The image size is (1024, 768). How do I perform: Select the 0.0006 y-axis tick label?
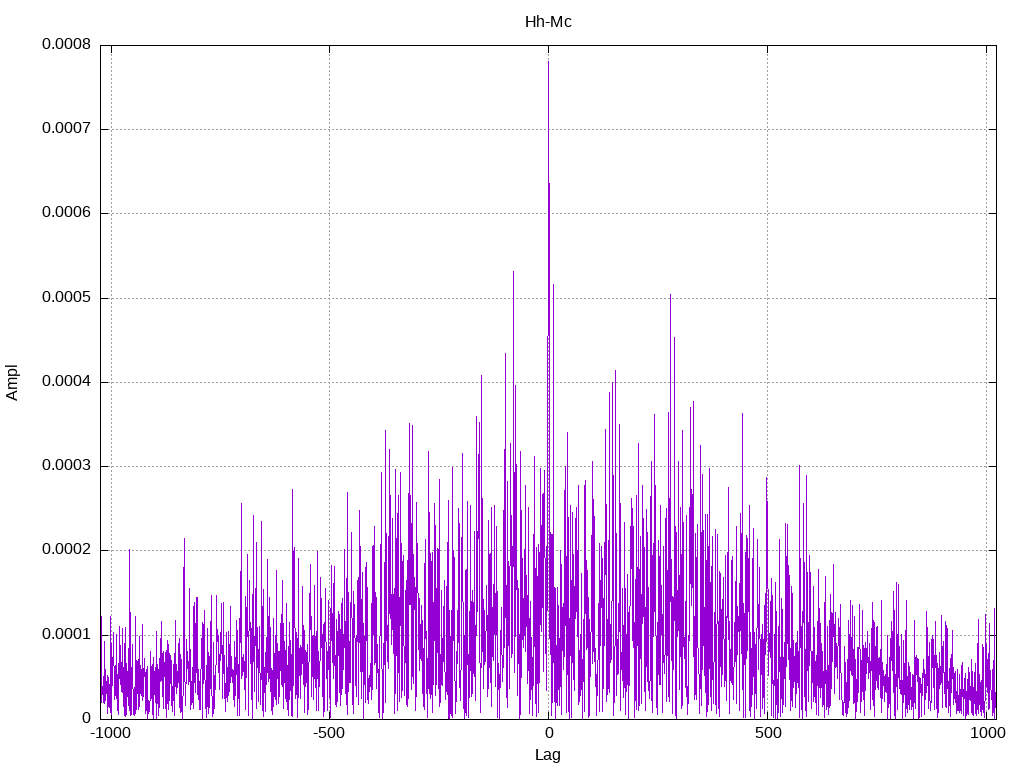click(67, 212)
